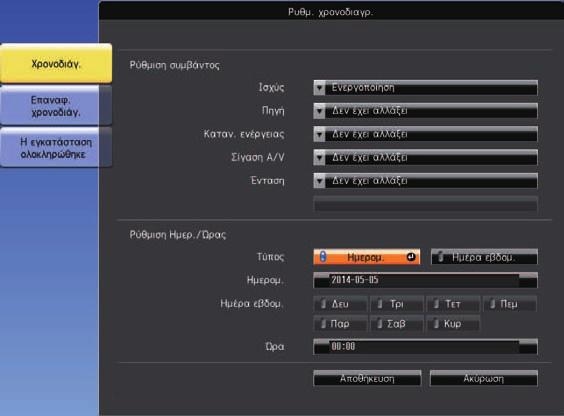Click the dropdown arrow icon next to Ενεργοποίηση
Image resolution: width=564 pixels, height=416 pixels.
pos(319,88)
